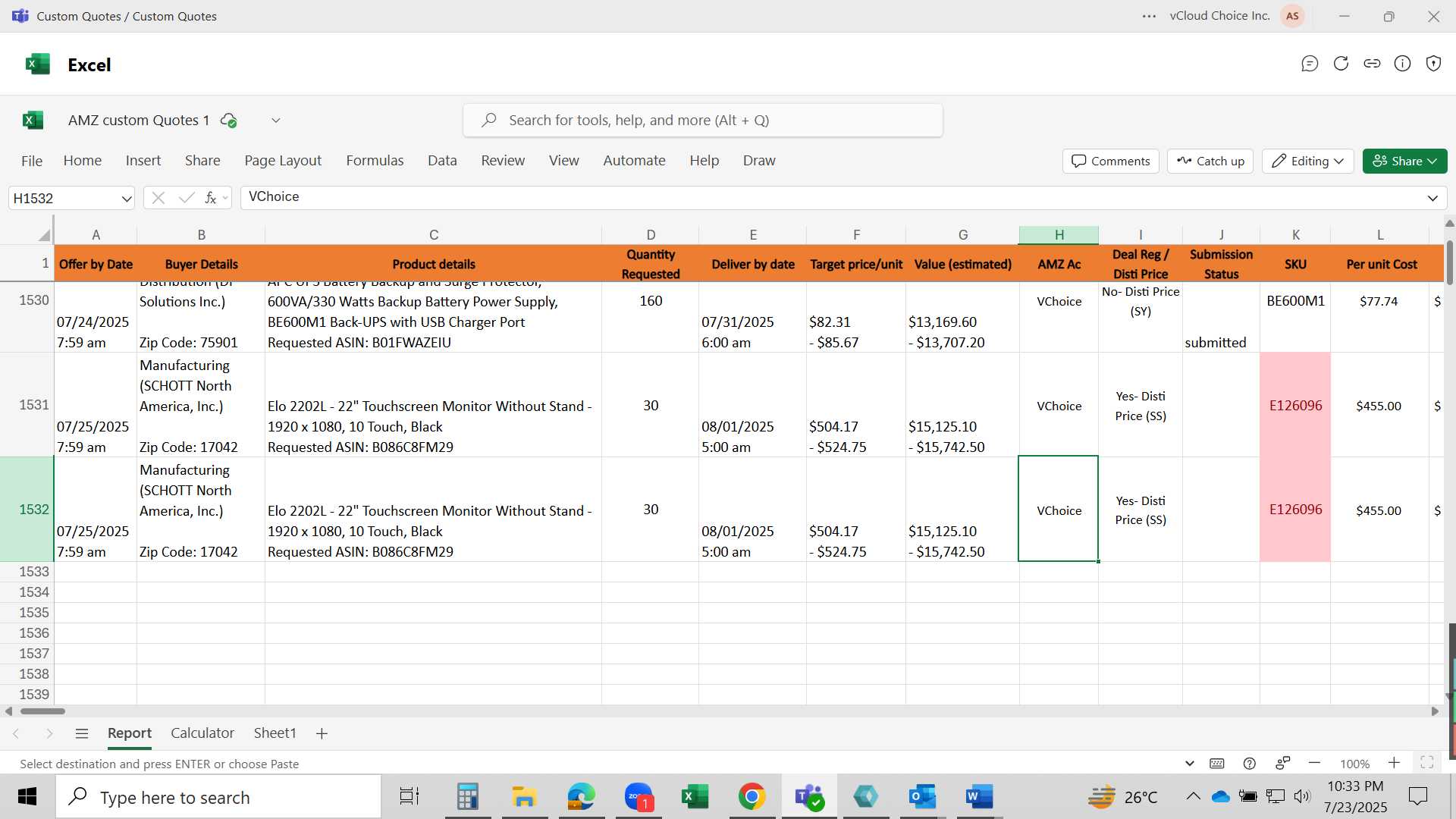Open the more options ellipsis in title bar
1456x819 pixels.
pyautogui.click(x=1150, y=16)
